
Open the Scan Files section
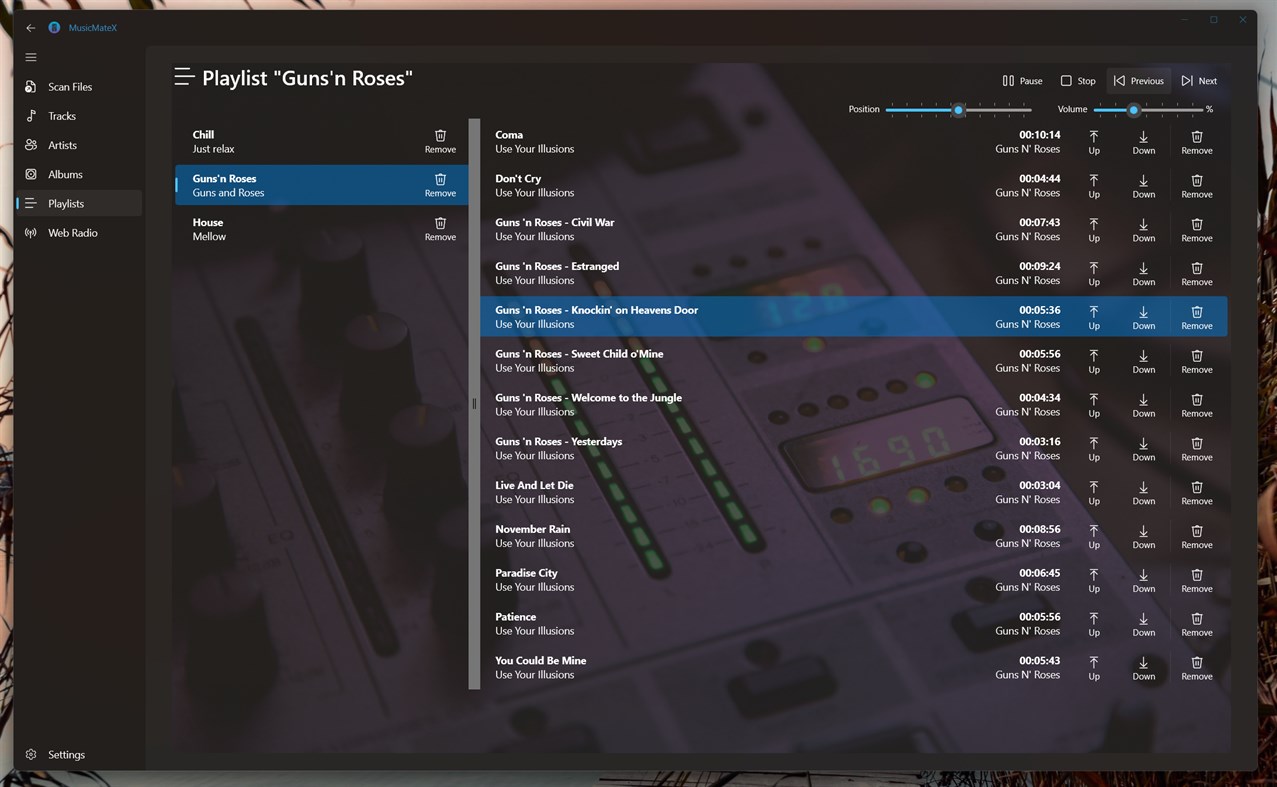coord(30,87)
